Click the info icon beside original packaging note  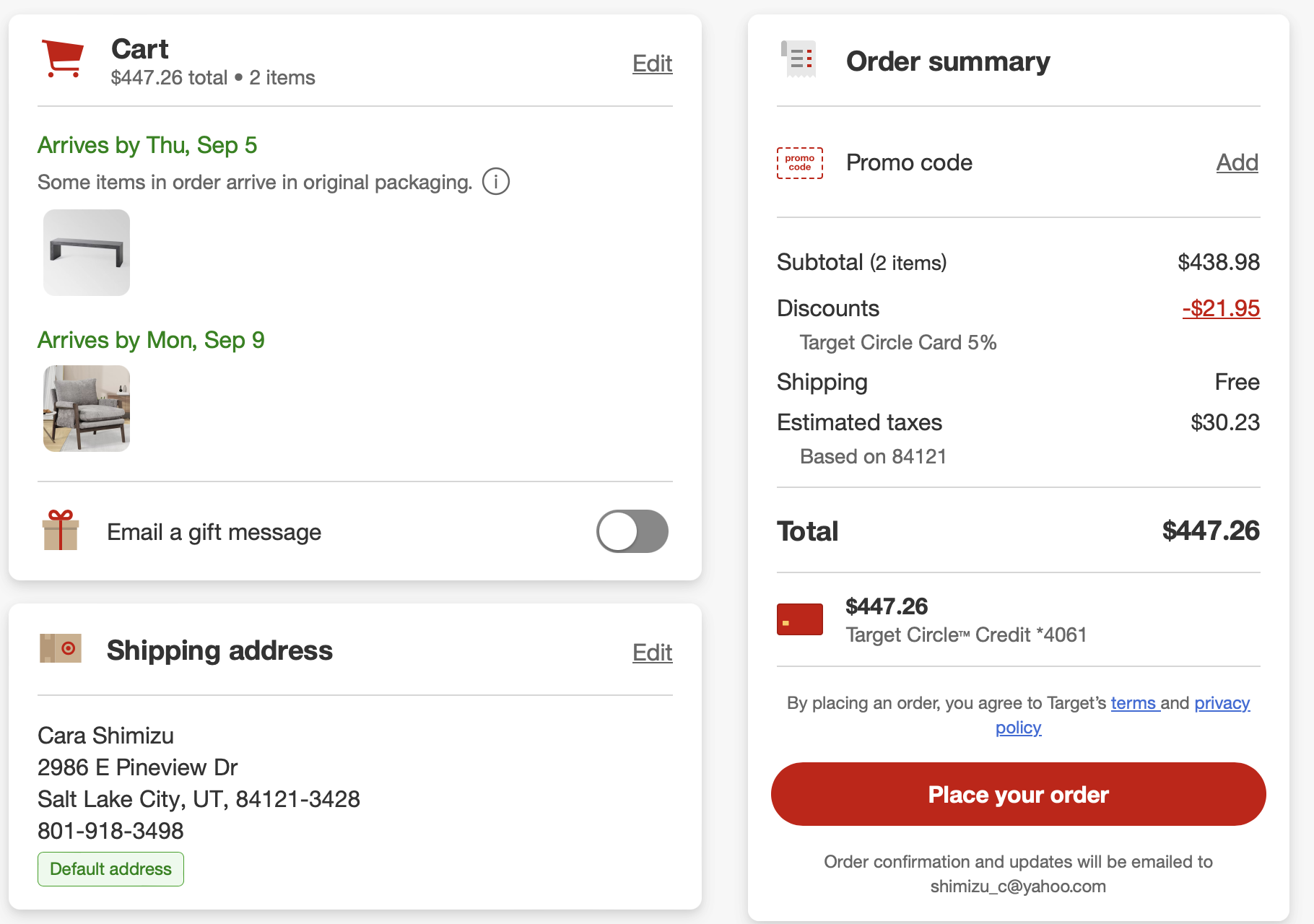496,182
